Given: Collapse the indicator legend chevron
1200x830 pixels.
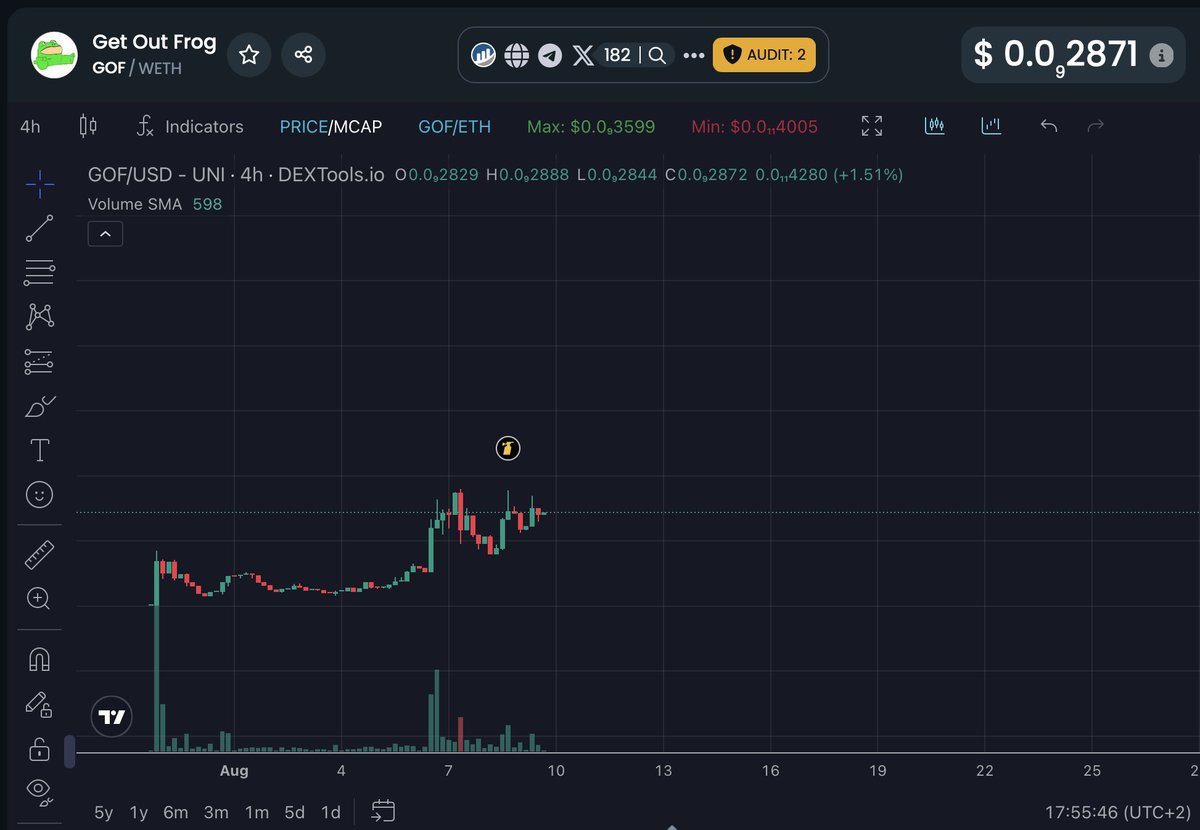Looking at the screenshot, I should [105, 234].
